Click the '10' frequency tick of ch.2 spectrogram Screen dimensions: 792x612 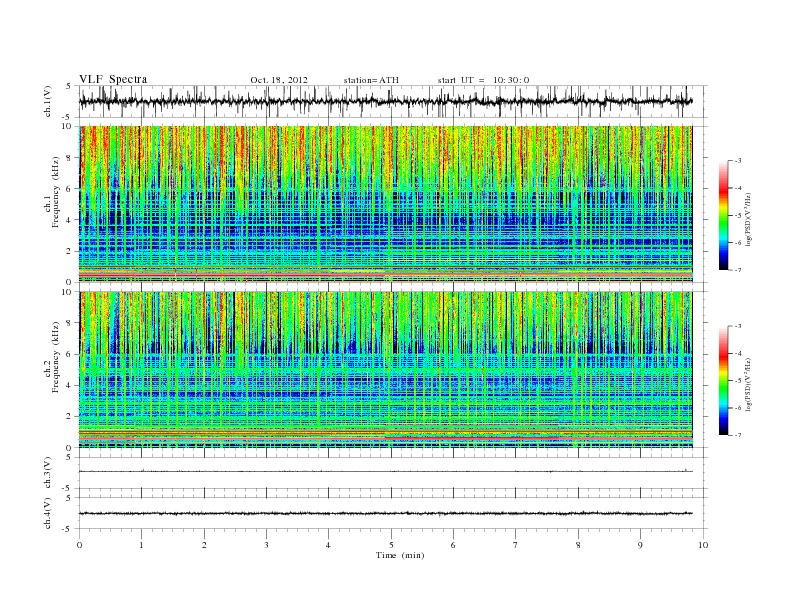pos(68,292)
